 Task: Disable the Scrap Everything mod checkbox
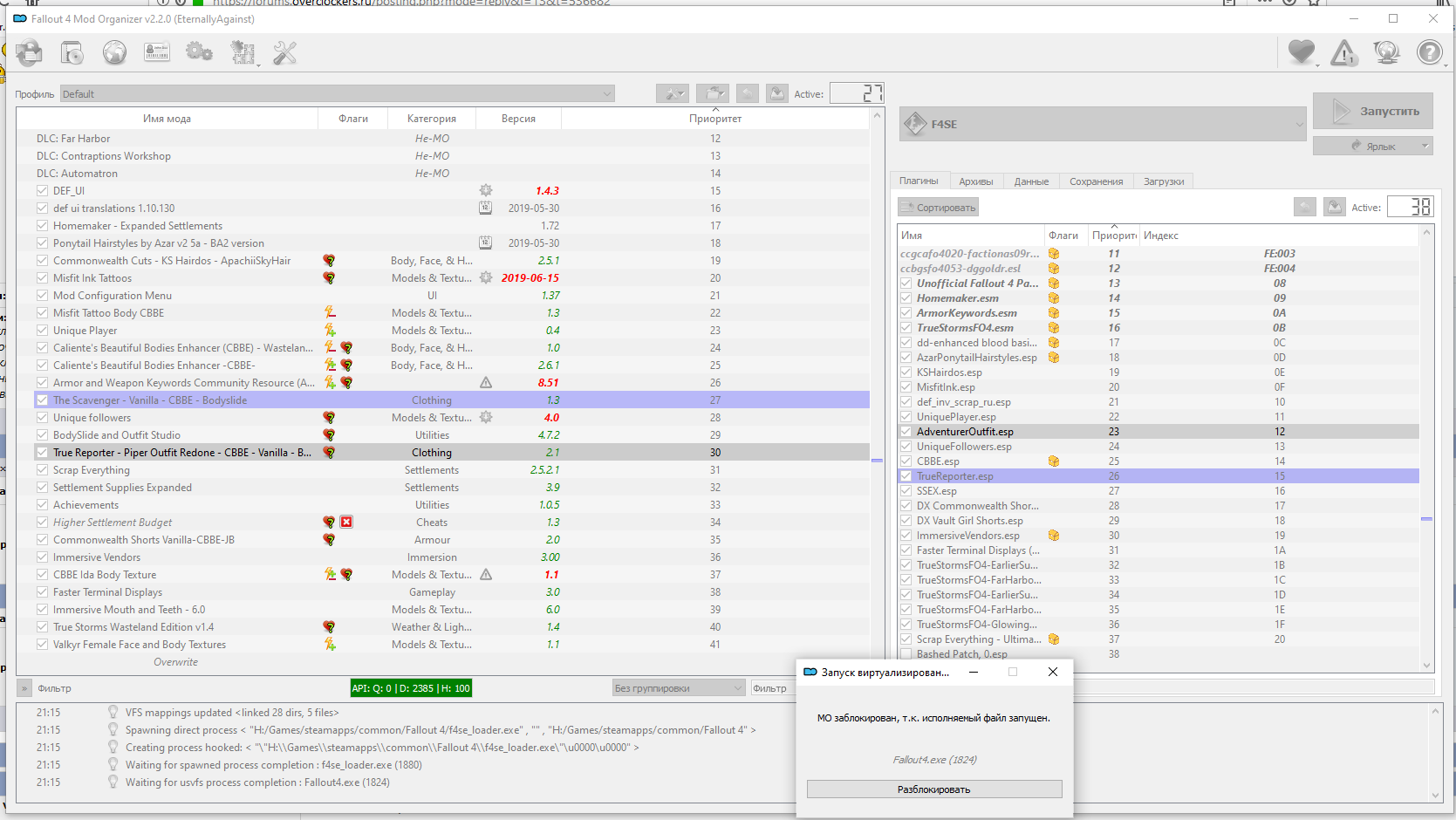[x=42, y=470]
